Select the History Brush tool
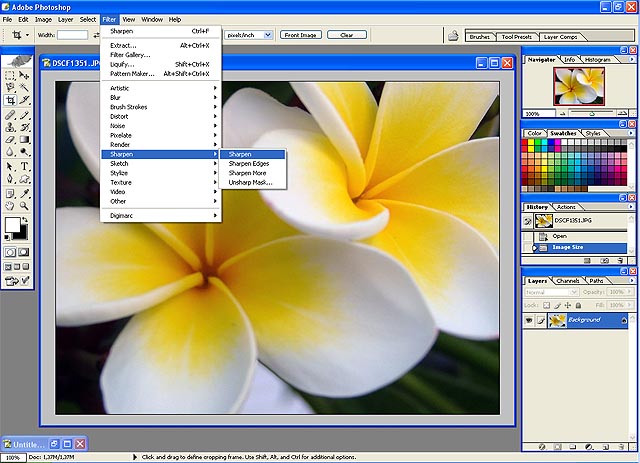This screenshot has height=463, width=640. pos(24,127)
